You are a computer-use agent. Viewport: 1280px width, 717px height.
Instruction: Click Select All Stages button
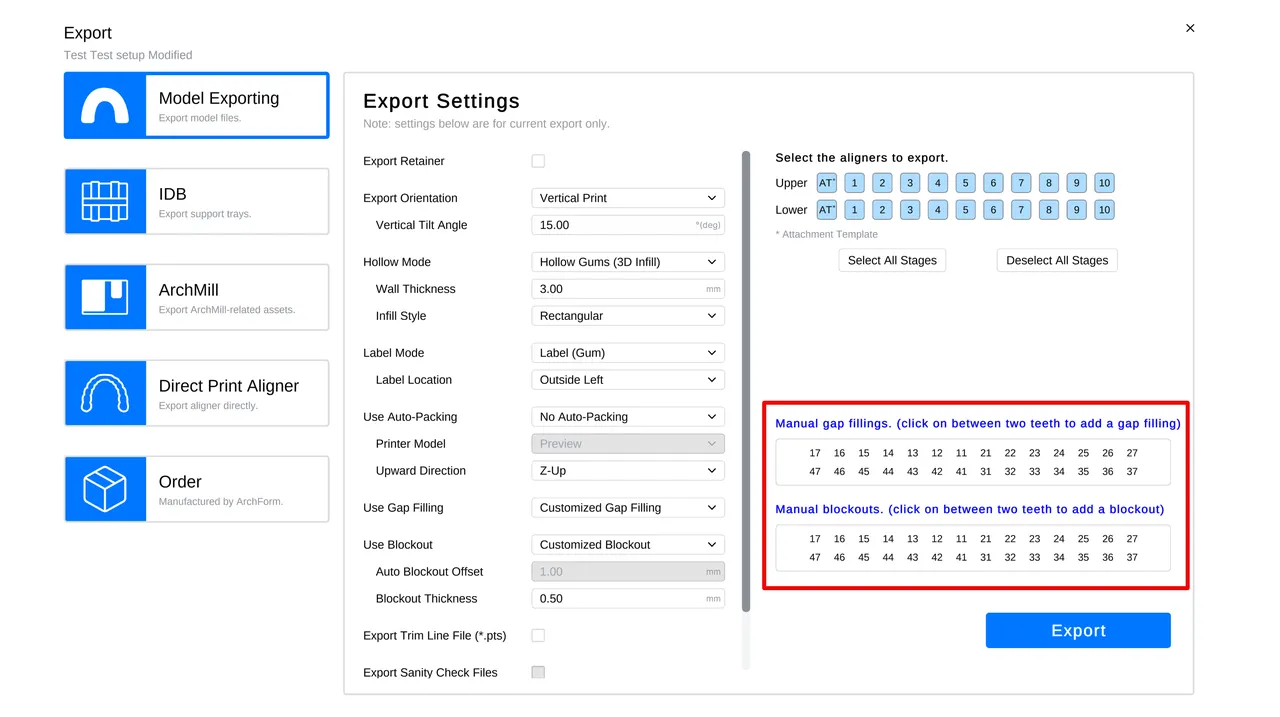pos(892,260)
